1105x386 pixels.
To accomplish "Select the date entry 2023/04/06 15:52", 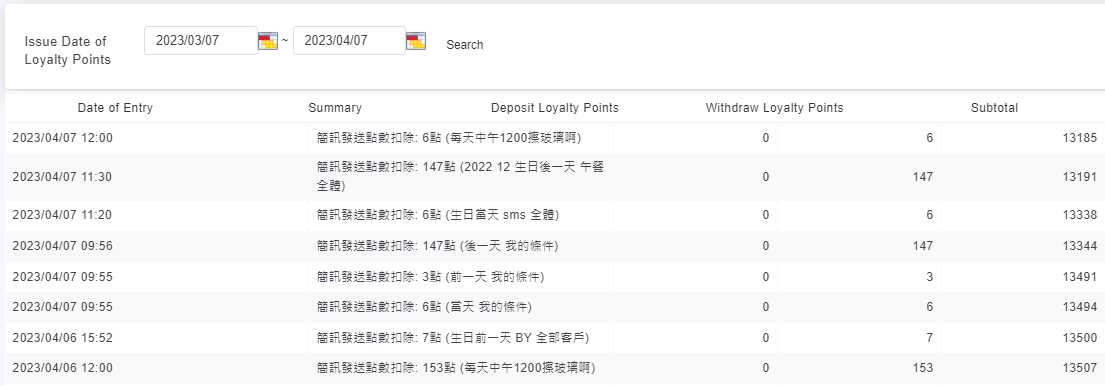I will coord(62,338).
